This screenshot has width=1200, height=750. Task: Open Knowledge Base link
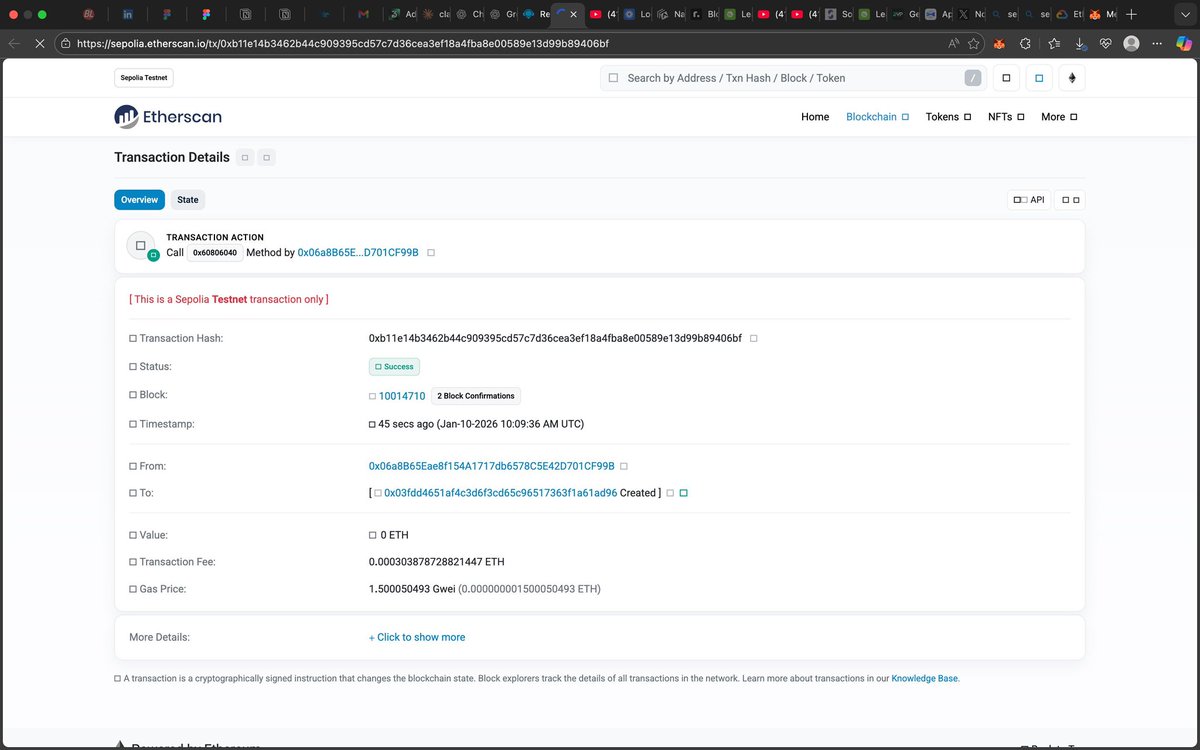(924, 678)
